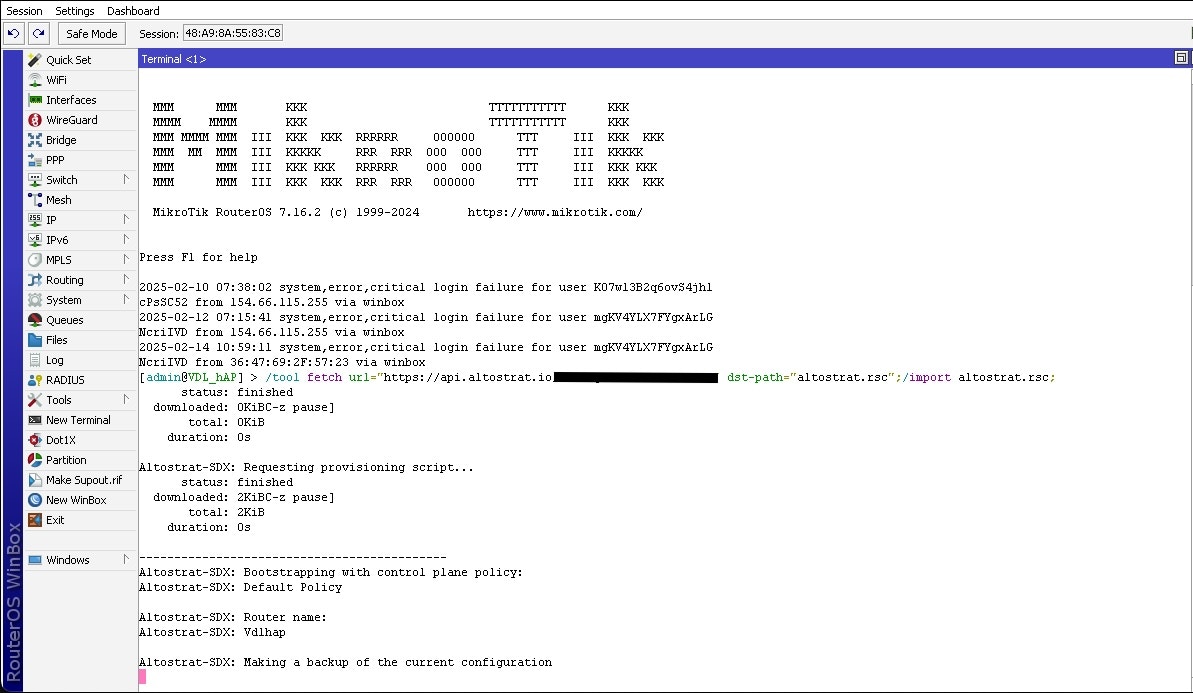This screenshot has height=693, width=1193.
Task: Click the Bridge icon
Action: tap(35, 140)
